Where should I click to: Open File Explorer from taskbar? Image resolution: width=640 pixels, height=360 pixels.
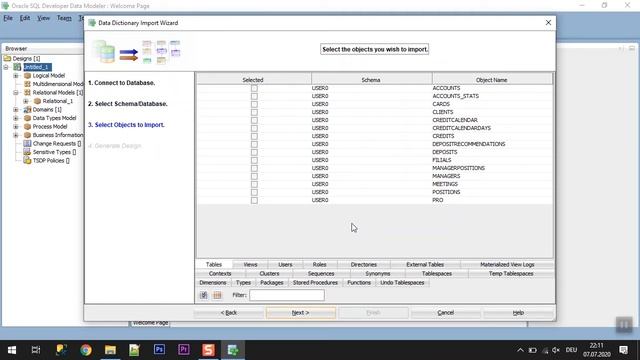point(110,350)
